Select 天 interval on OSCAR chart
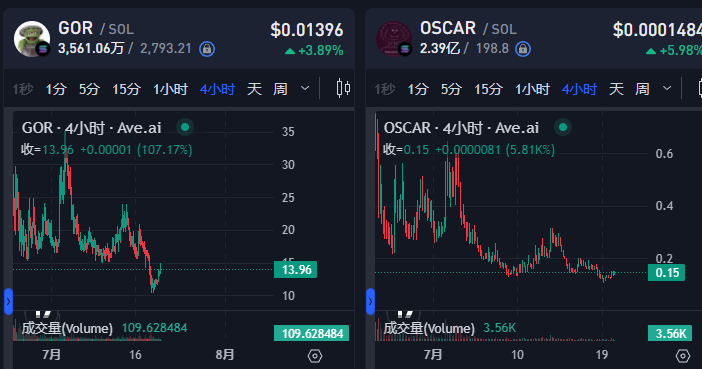This screenshot has height=369, width=702. click(616, 89)
